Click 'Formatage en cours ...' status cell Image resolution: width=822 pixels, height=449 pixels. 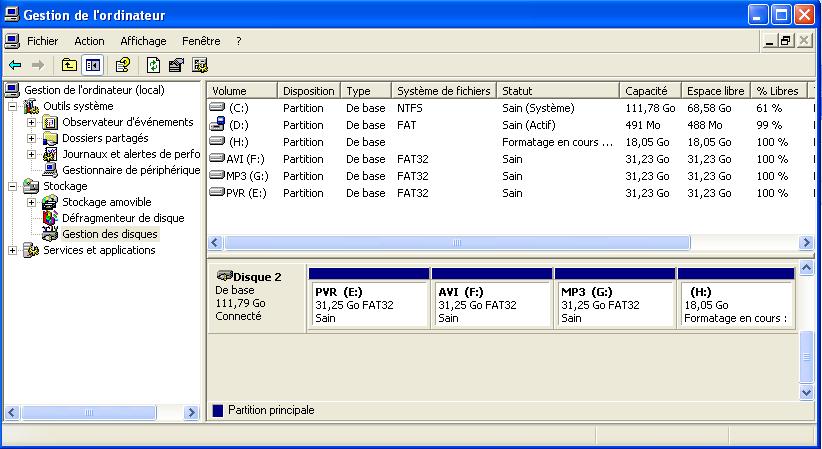pos(557,142)
